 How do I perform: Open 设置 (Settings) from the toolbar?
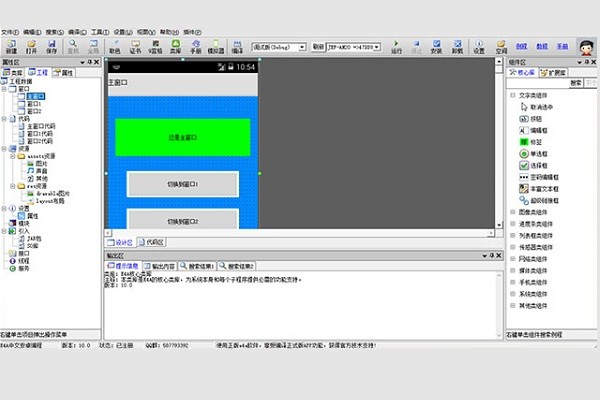pos(478,46)
